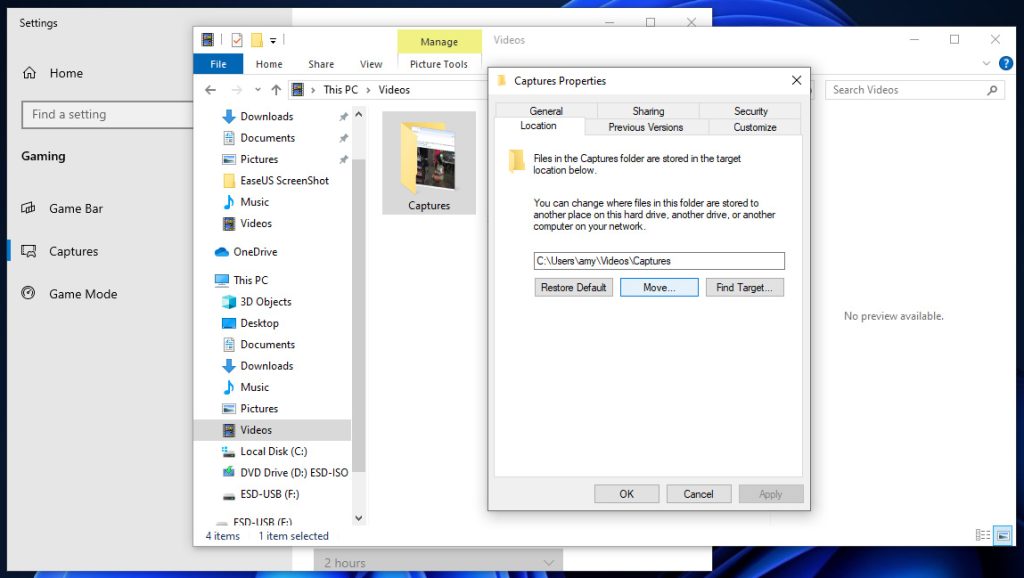
Task: Switch to large thumbnails view icon
Action: click(1003, 536)
